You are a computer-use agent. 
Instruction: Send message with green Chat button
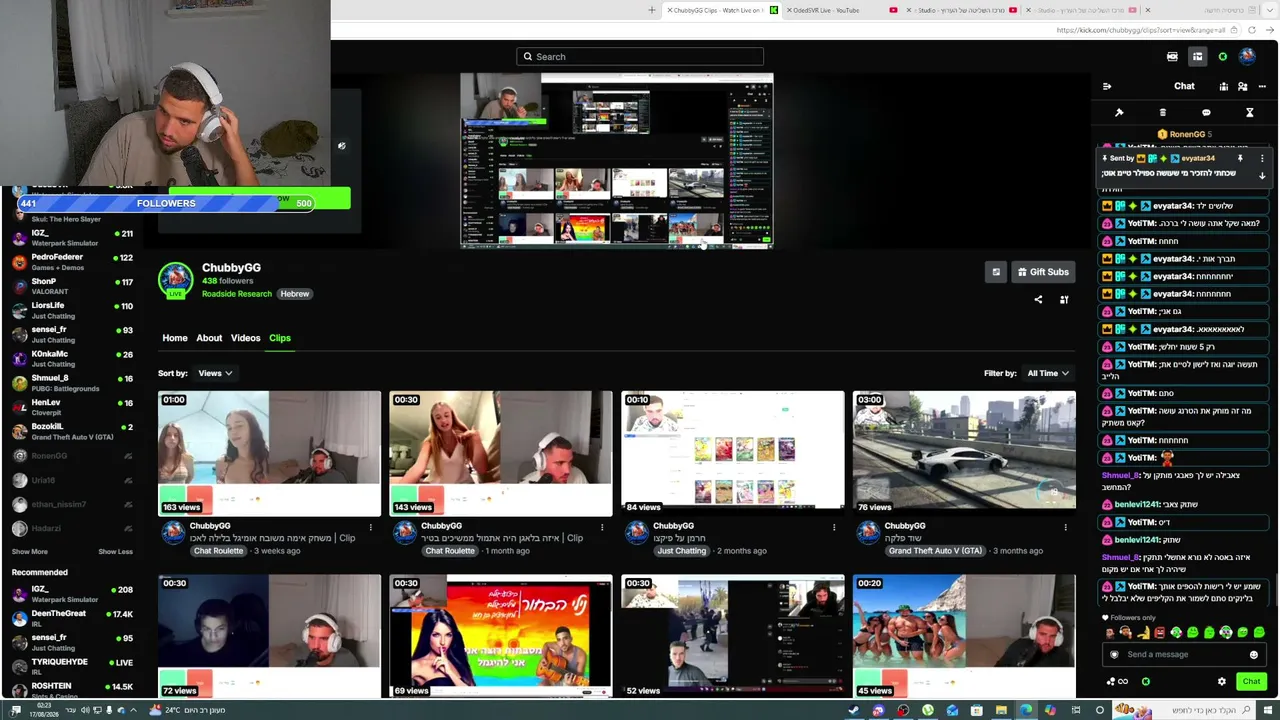[x=1251, y=682]
